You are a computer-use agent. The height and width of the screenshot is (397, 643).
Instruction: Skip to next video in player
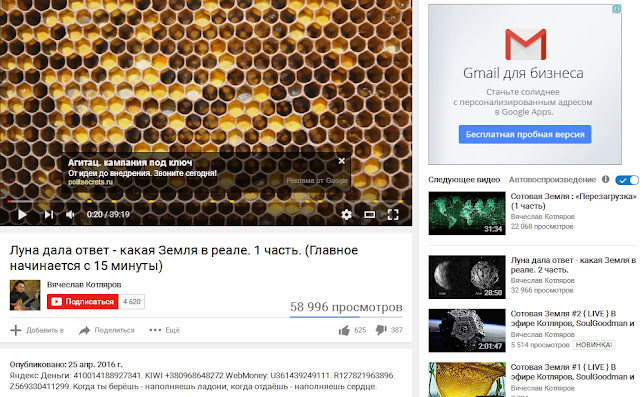49,214
